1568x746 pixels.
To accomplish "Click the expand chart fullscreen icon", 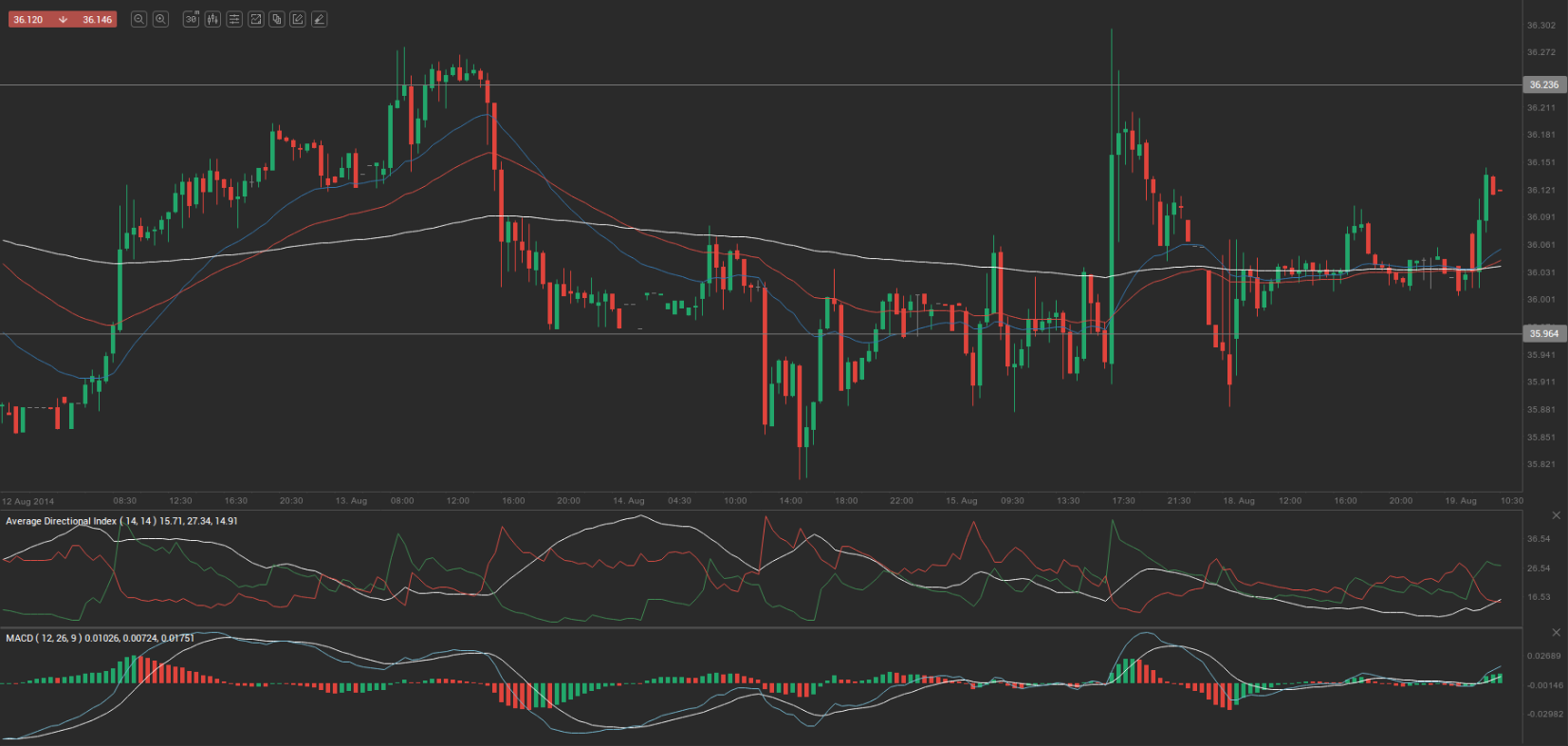I will pos(255,19).
